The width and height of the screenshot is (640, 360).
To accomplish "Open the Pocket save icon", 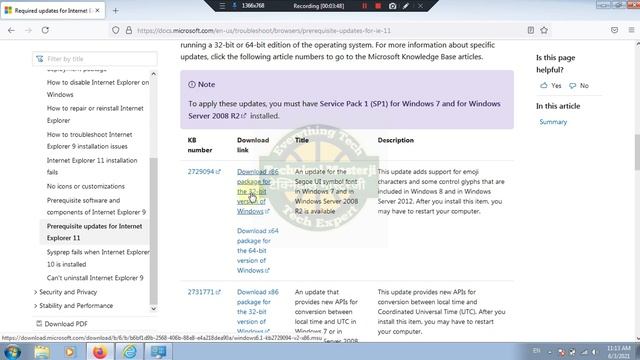I will 614,30.
